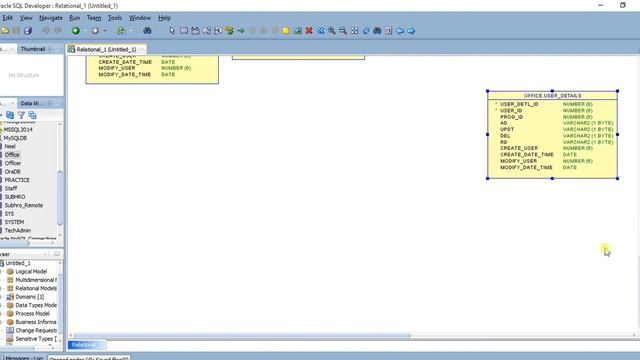This screenshot has height=360, width=640.
Task: Click the schema browser icon beside the filter
Action: [x=32, y=116]
